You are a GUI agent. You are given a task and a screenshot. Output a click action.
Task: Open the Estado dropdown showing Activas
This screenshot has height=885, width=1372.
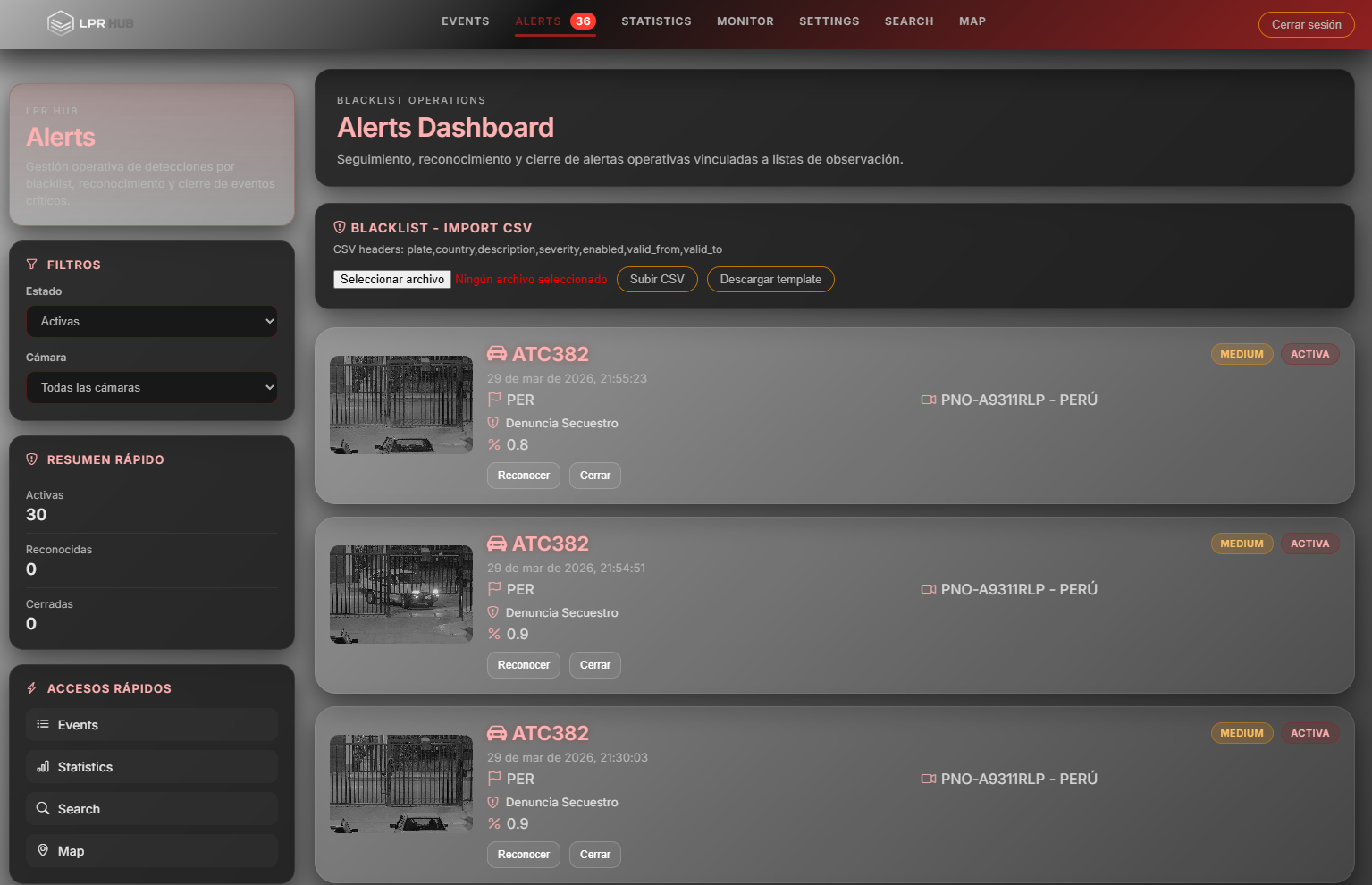[x=152, y=322]
